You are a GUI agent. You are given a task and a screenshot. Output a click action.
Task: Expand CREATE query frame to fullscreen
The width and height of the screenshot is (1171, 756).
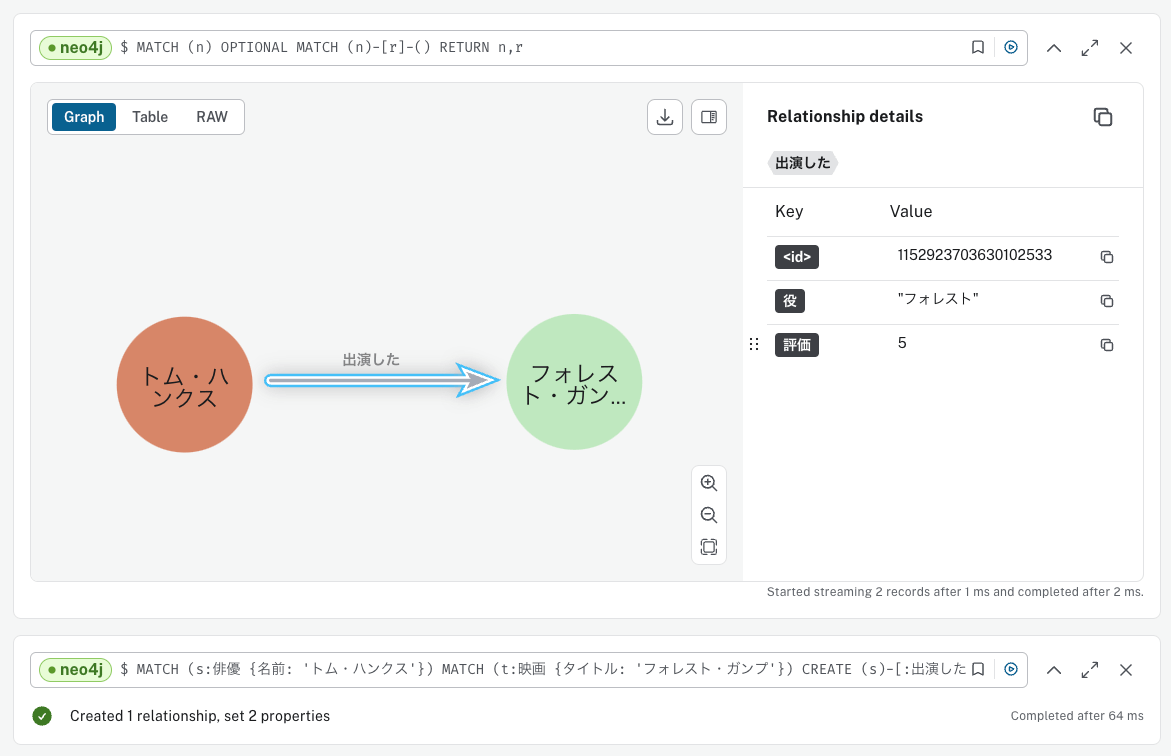click(x=1090, y=670)
